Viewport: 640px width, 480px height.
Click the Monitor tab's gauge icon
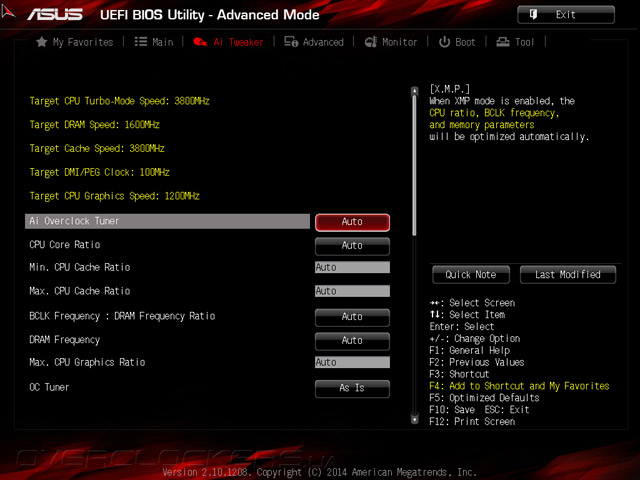click(371, 42)
